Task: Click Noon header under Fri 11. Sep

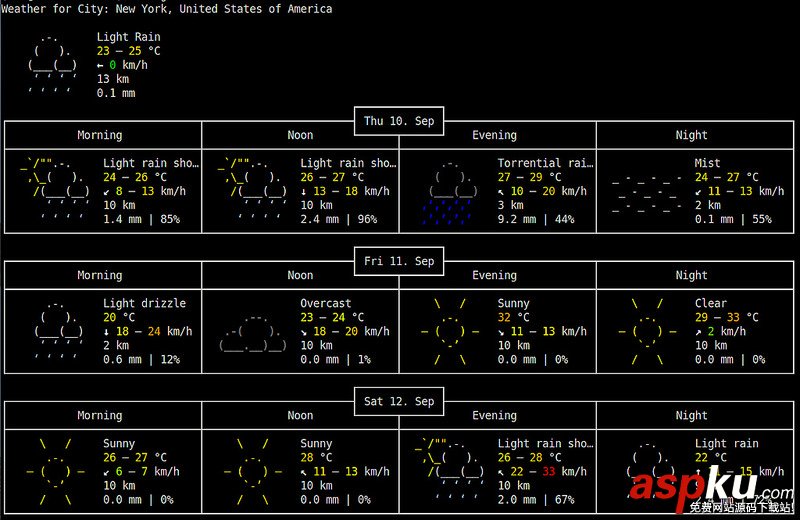Action: [300, 276]
